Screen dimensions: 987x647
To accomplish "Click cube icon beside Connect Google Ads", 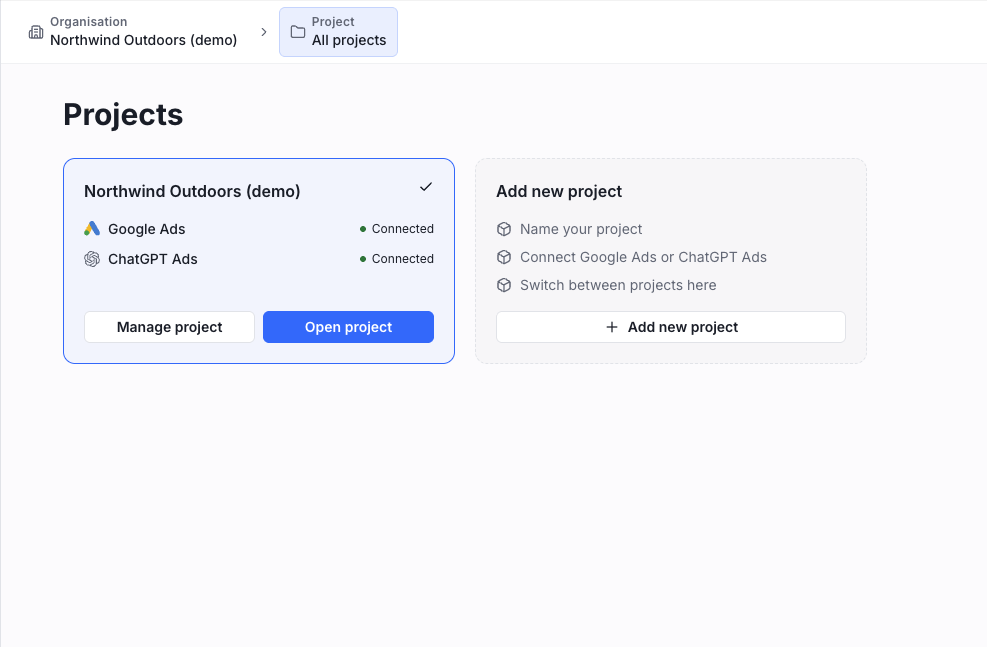I will [504, 257].
